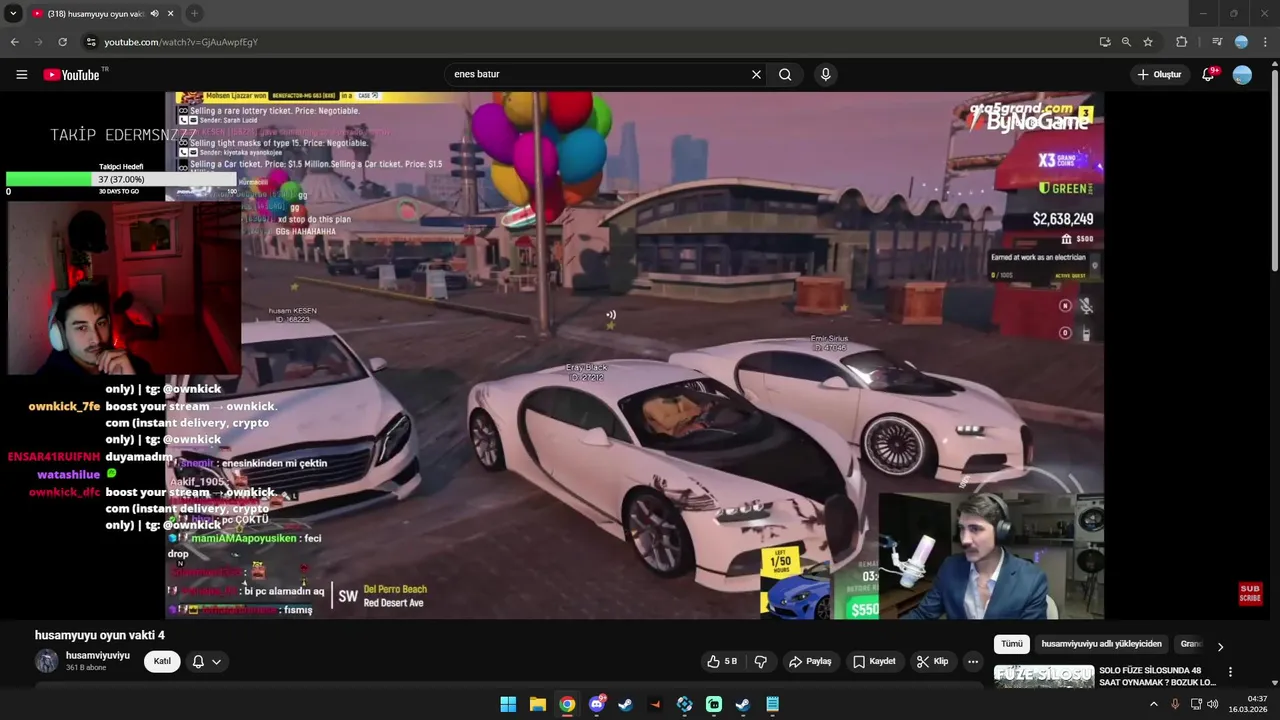
Task: Click tray microphone icon
Action: point(1175,704)
